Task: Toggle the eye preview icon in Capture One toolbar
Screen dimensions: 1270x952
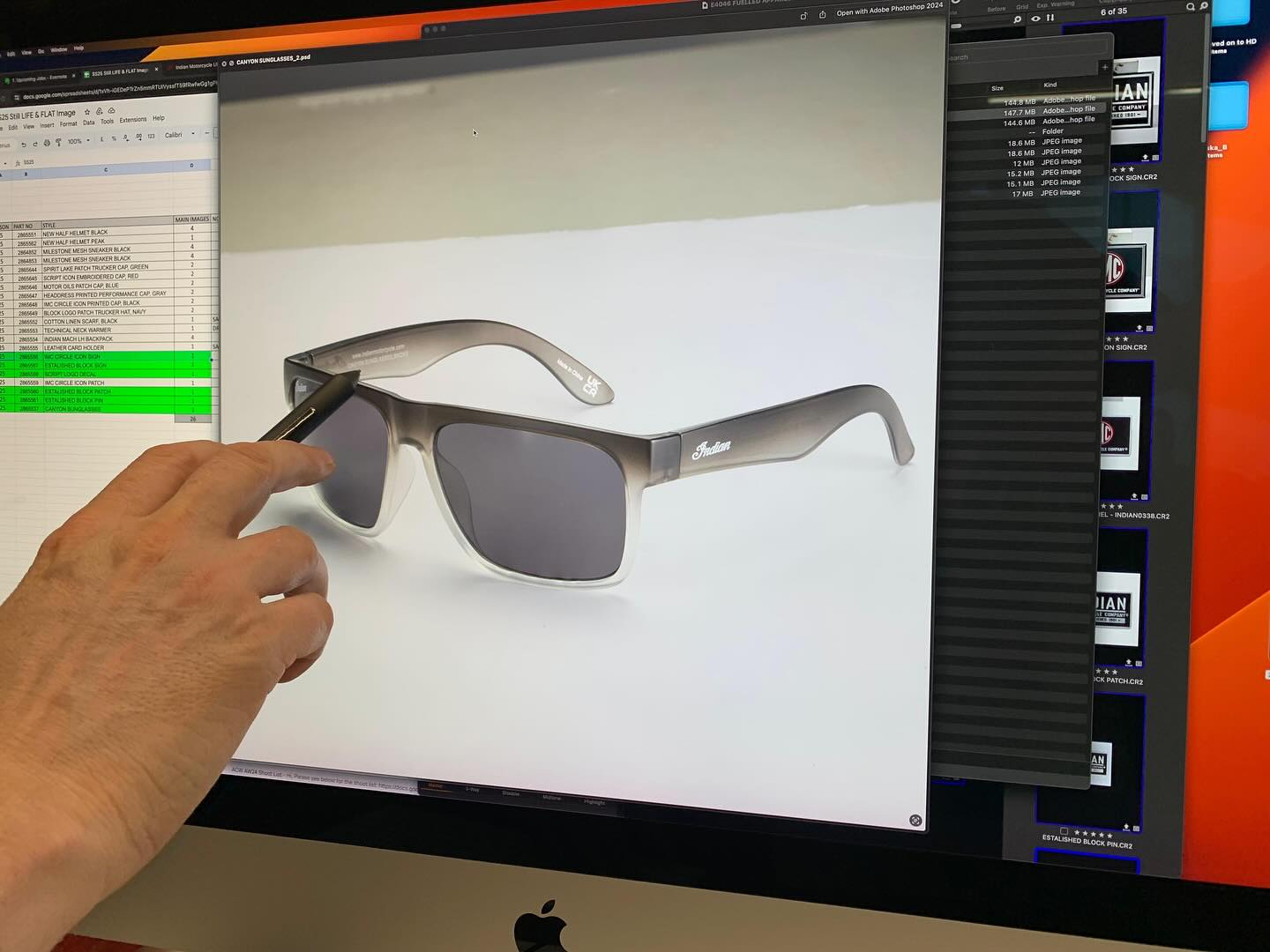Action: [x=1035, y=19]
